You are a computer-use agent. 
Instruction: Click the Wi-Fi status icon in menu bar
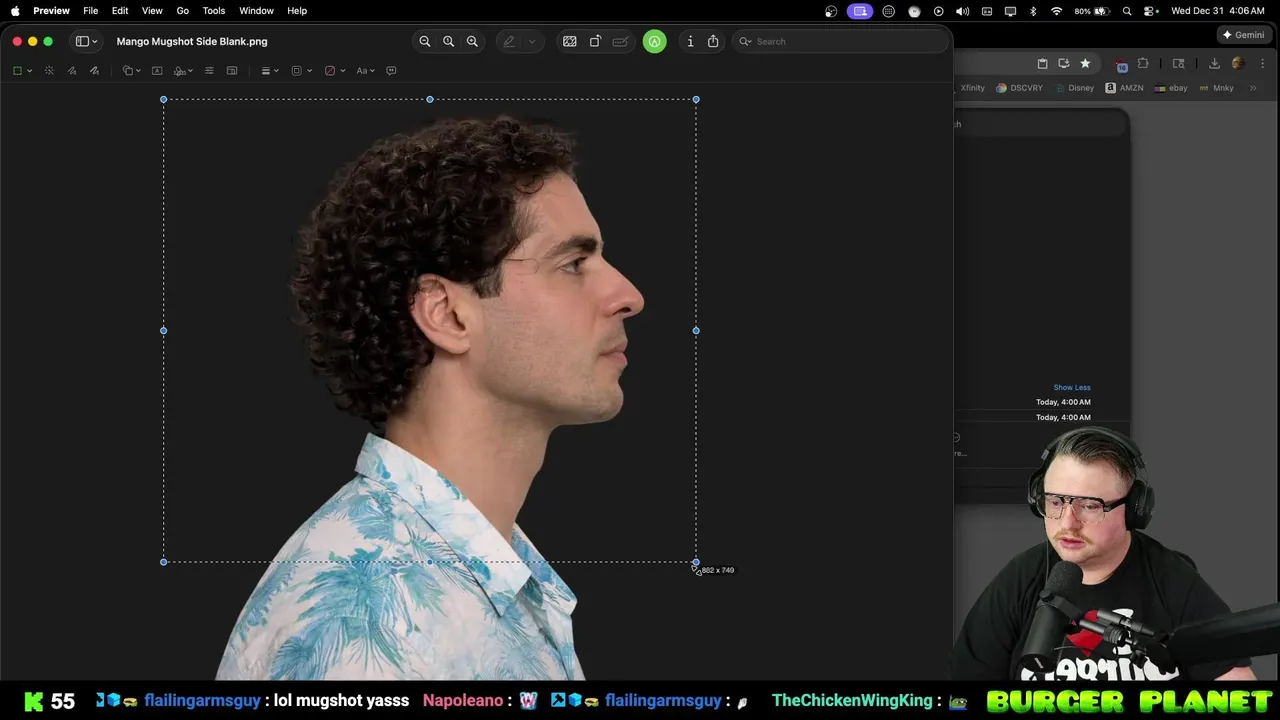[x=1057, y=11]
